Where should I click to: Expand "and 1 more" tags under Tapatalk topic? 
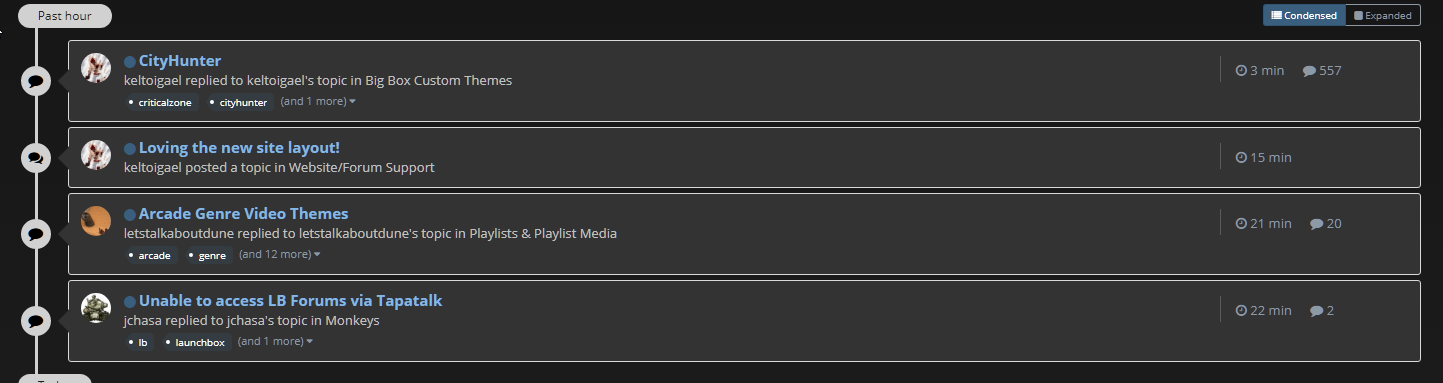(275, 342)
